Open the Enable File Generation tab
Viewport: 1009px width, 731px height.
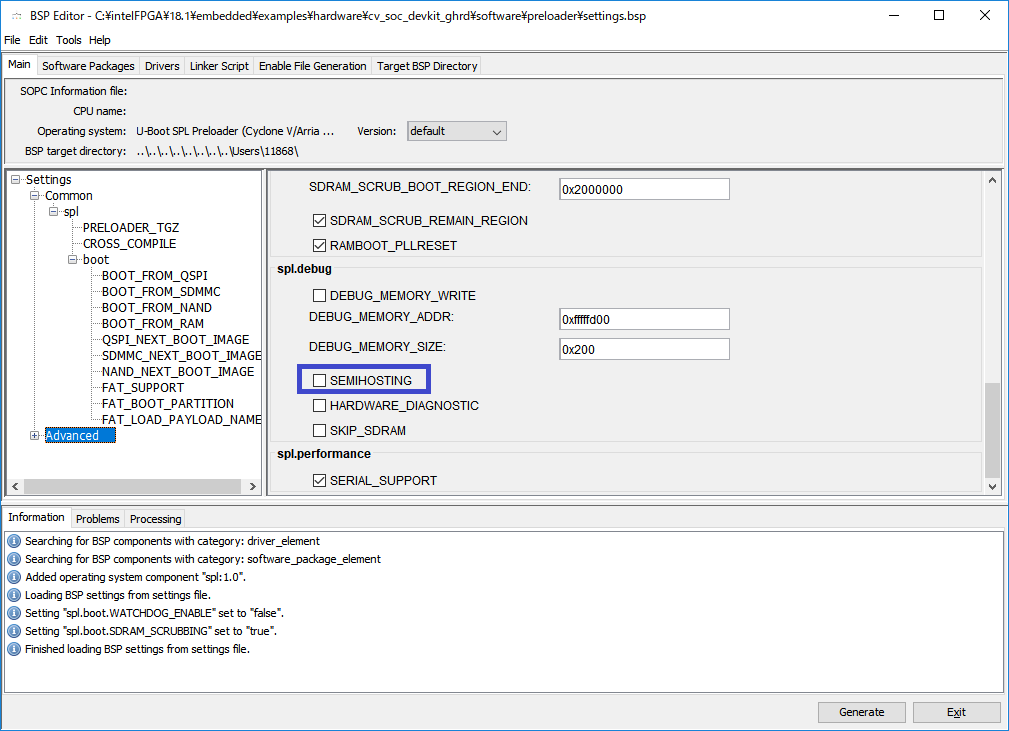312,65
